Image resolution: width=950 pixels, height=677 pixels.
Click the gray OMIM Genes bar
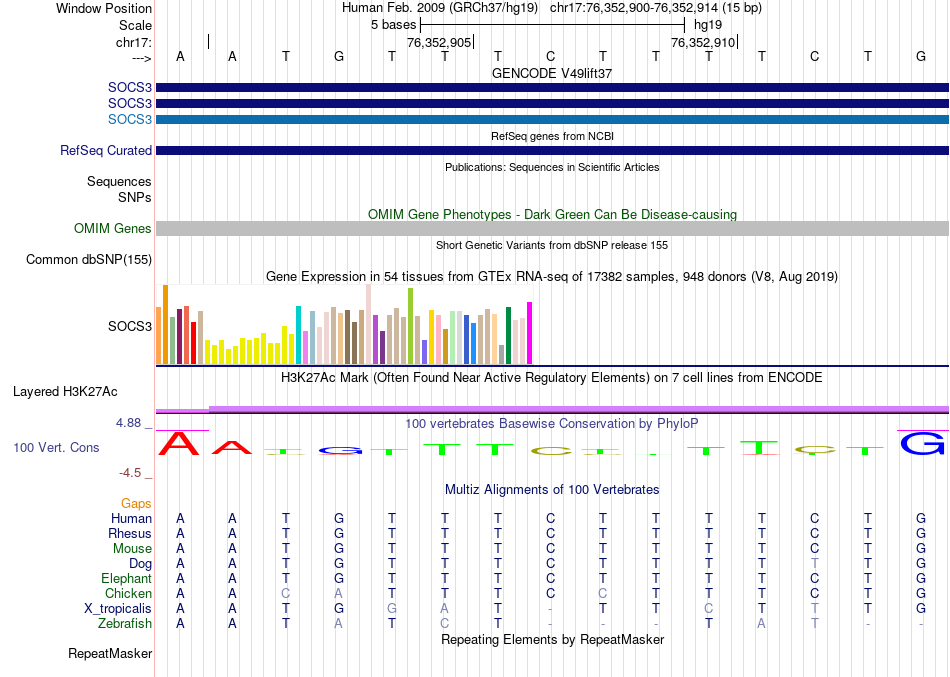tap(552, 228)
